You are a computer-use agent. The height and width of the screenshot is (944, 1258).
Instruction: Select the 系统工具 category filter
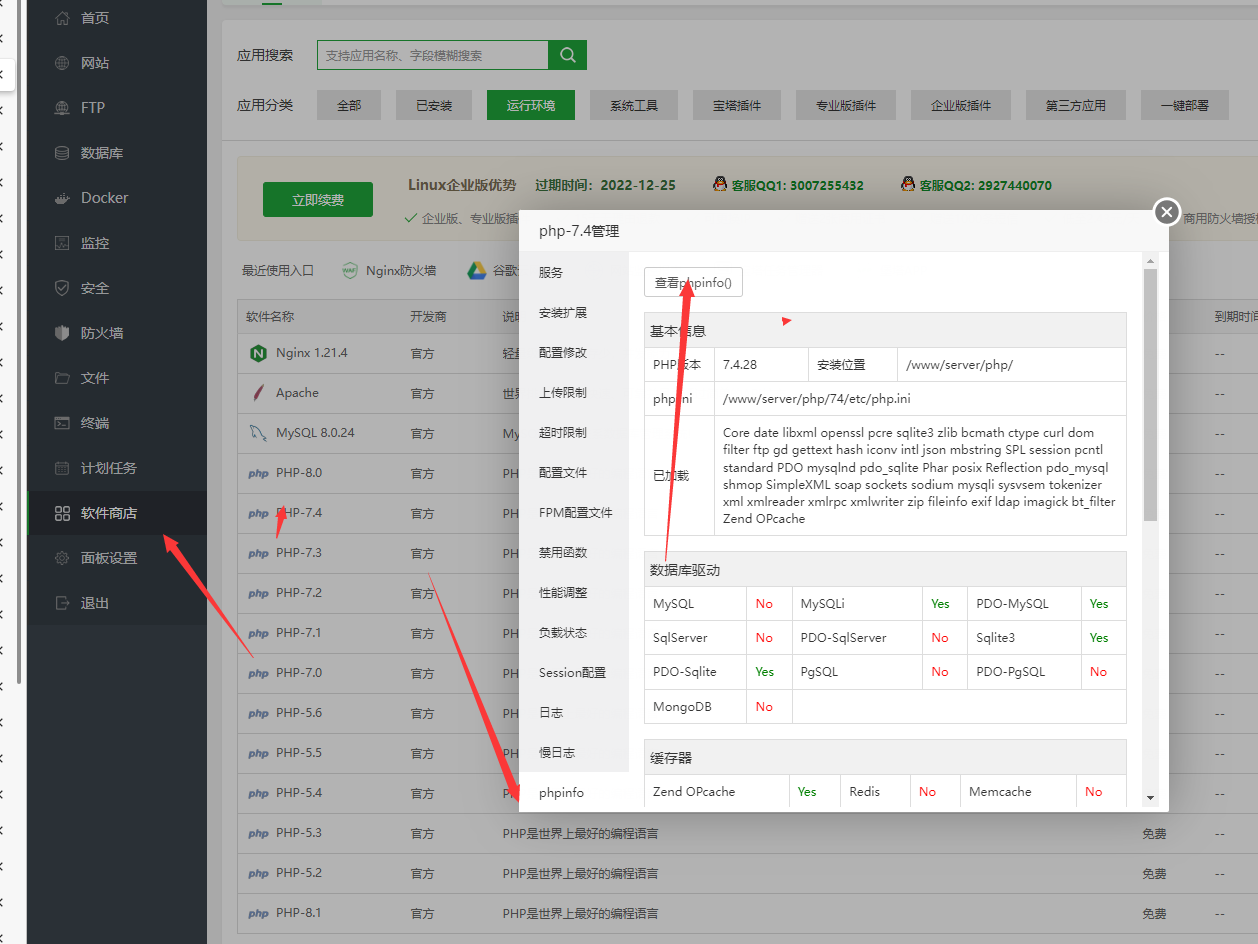click(634, 105)
